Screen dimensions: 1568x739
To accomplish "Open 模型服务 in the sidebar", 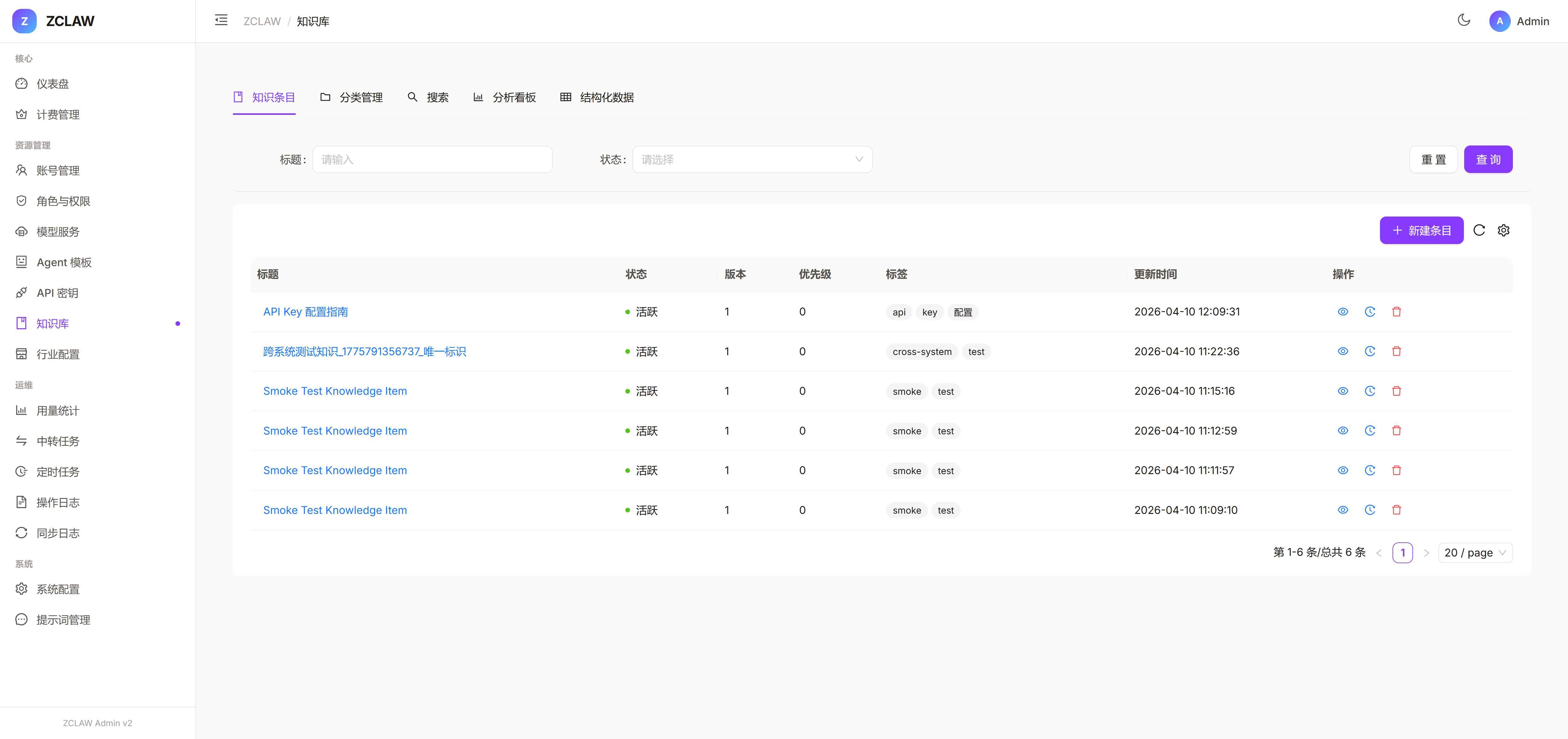I will (58, 232).
